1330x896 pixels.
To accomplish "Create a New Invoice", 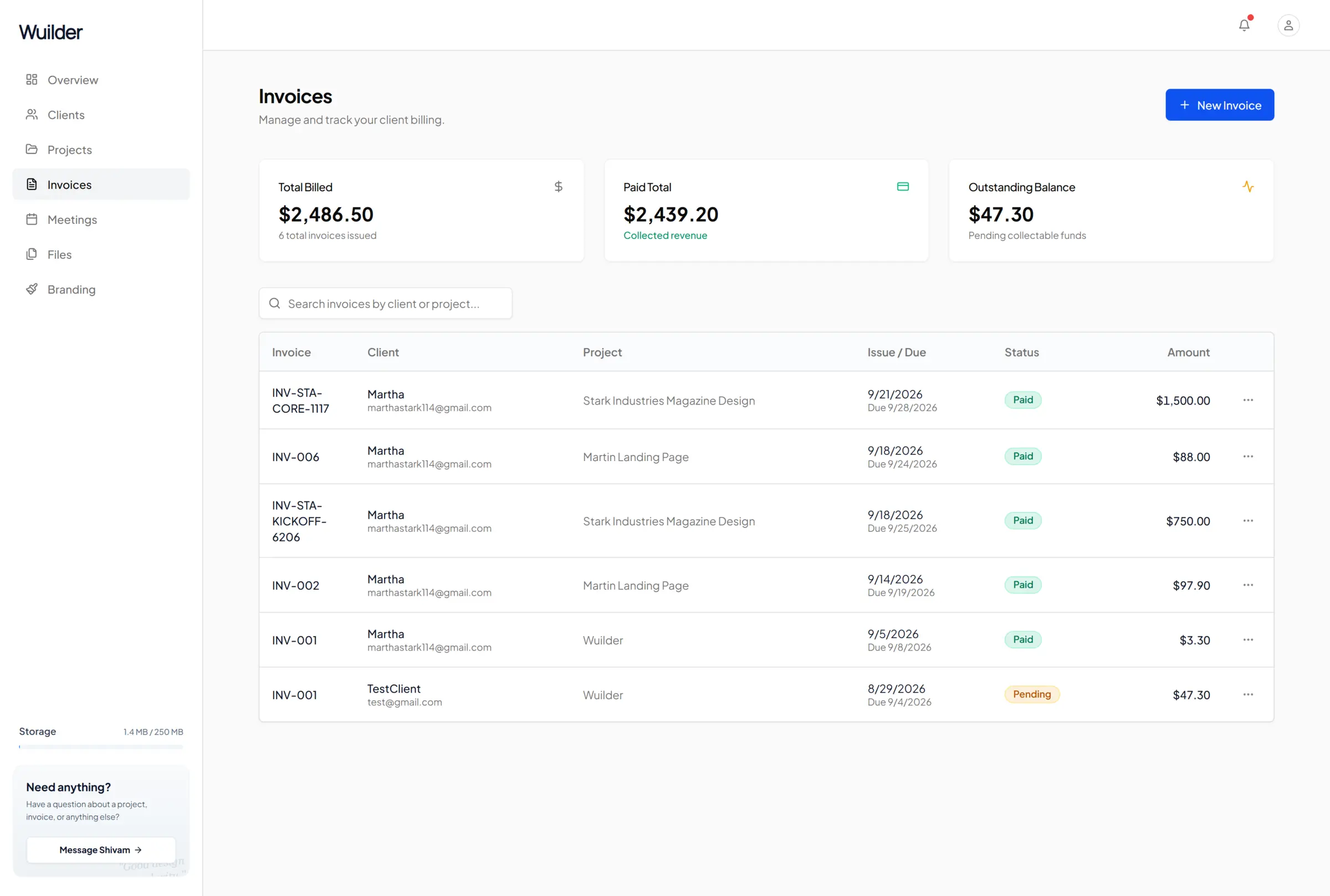I will point(1219,105).
